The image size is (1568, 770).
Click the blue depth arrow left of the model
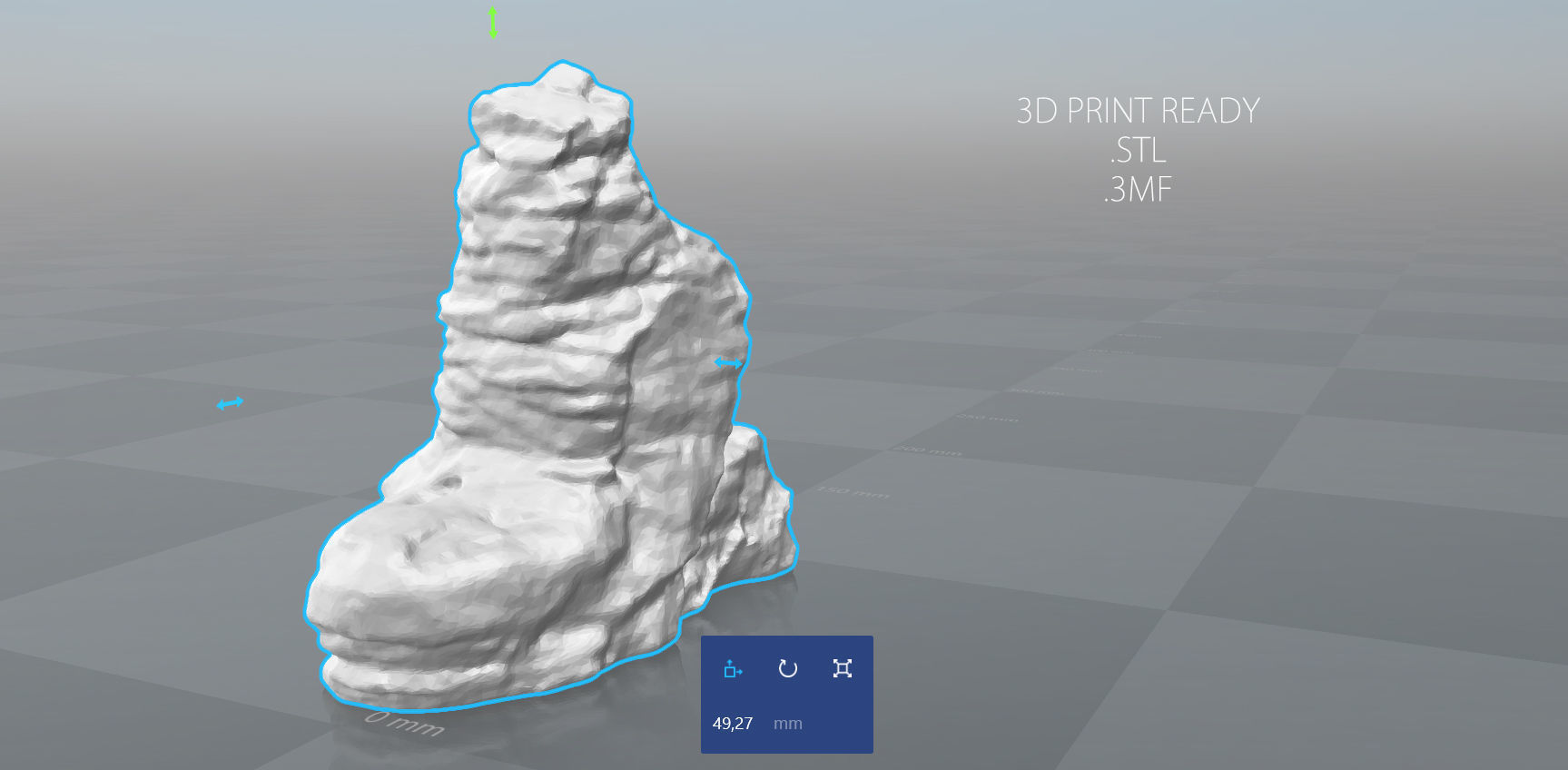coord(231,403)
